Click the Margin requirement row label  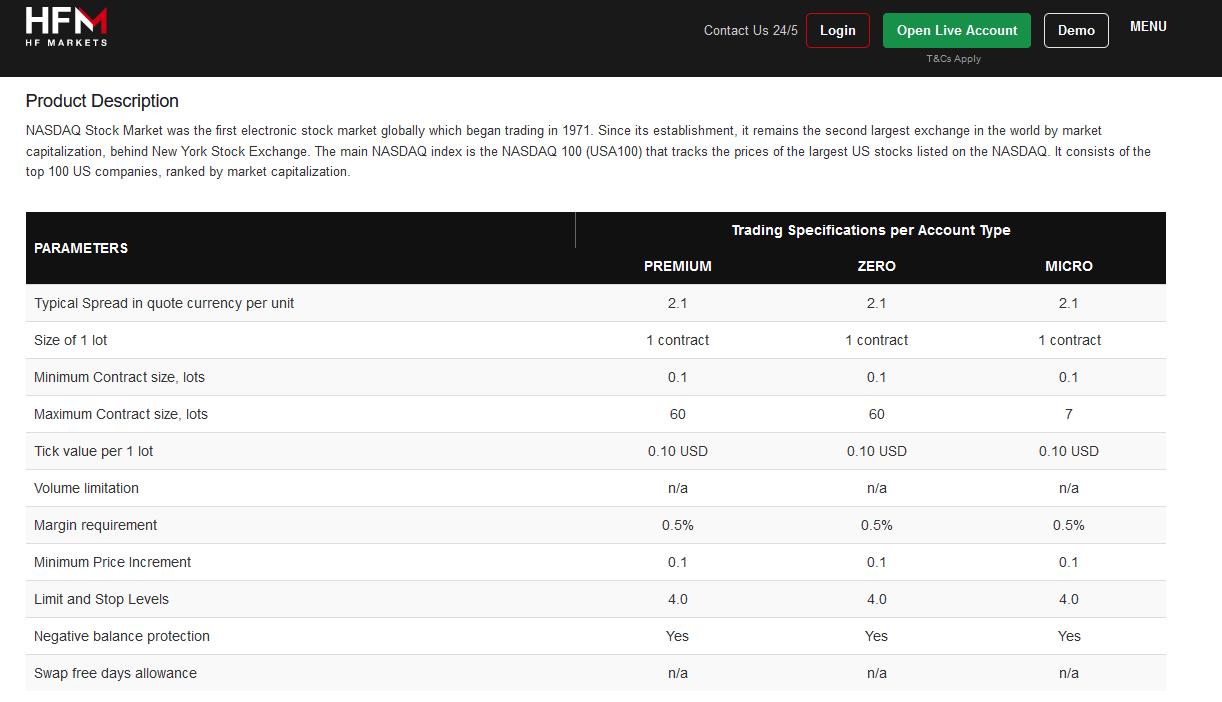pyautogui.click(x=95, y=525)
